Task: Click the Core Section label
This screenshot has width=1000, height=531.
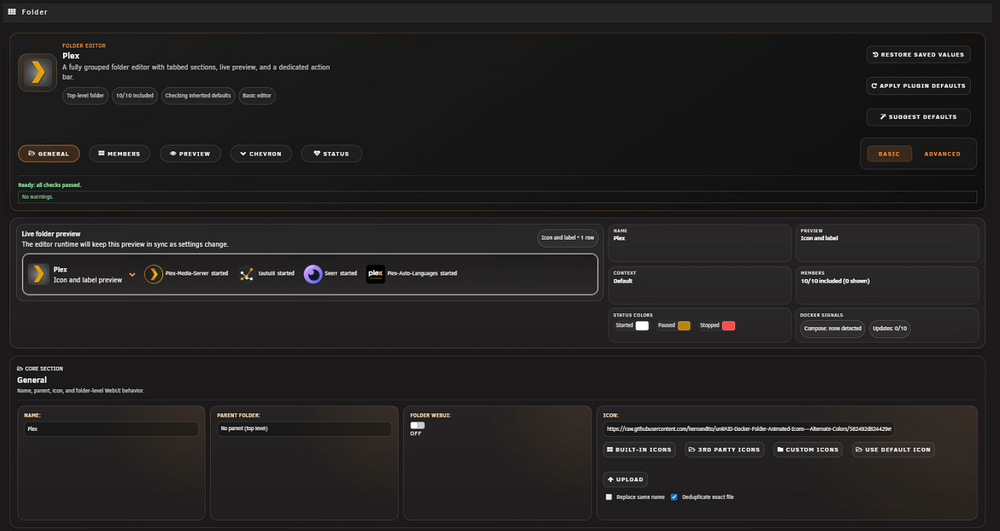Action: coord(40,368)
